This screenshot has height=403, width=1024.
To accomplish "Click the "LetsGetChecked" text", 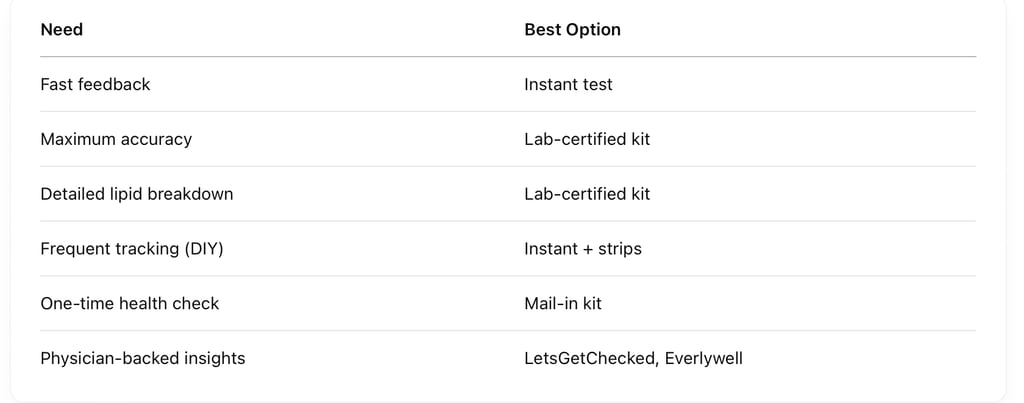I will pos(590,359).
